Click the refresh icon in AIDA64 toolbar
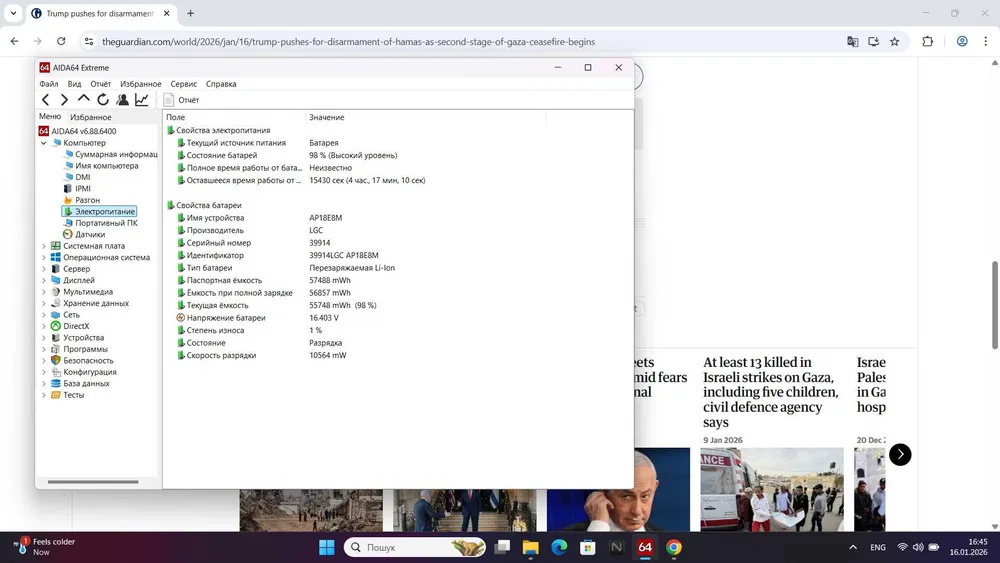Viewport: 1000px width, 563px height. (x=103, y=100)
